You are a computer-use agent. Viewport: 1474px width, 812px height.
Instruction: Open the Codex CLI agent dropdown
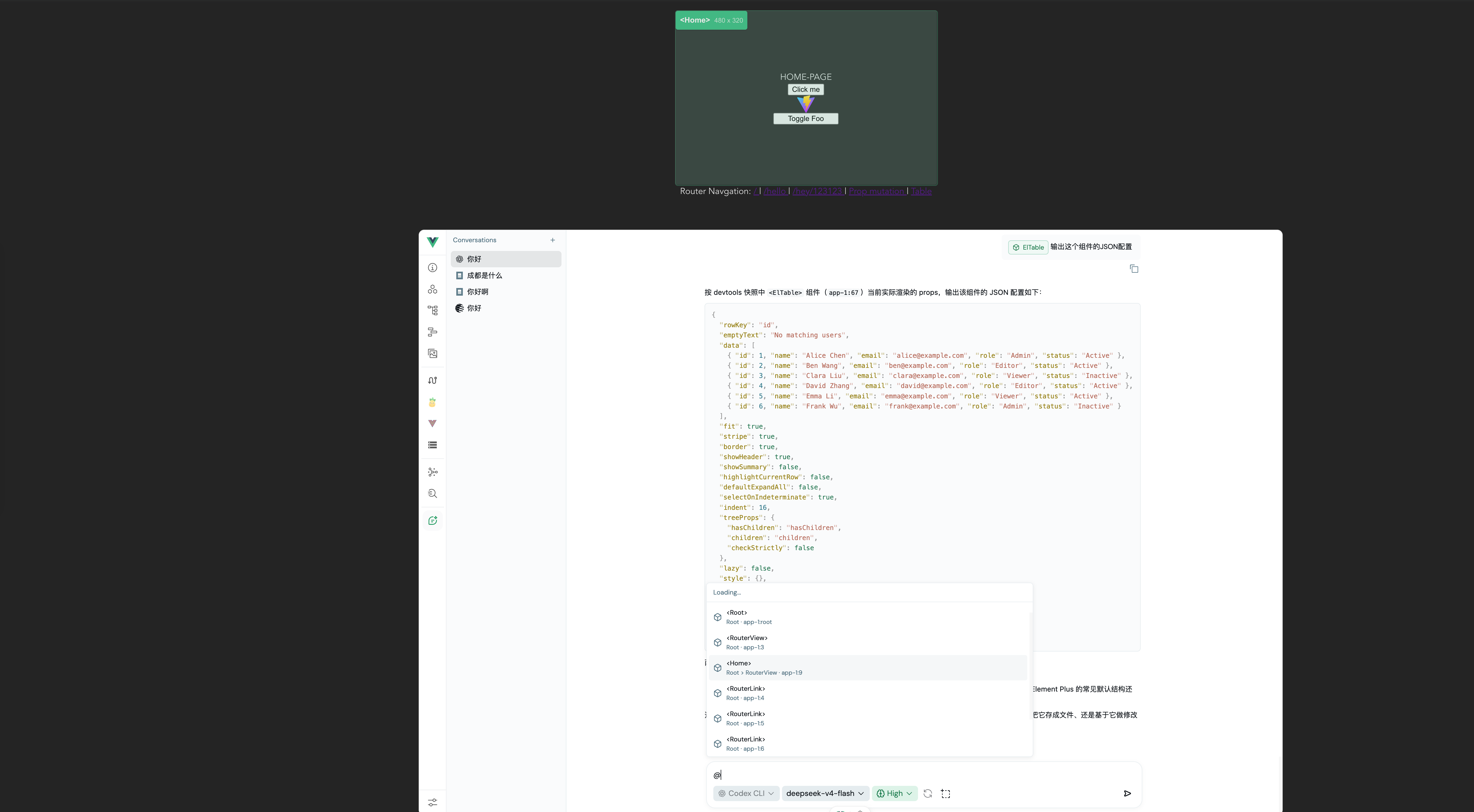coord(746,793)
